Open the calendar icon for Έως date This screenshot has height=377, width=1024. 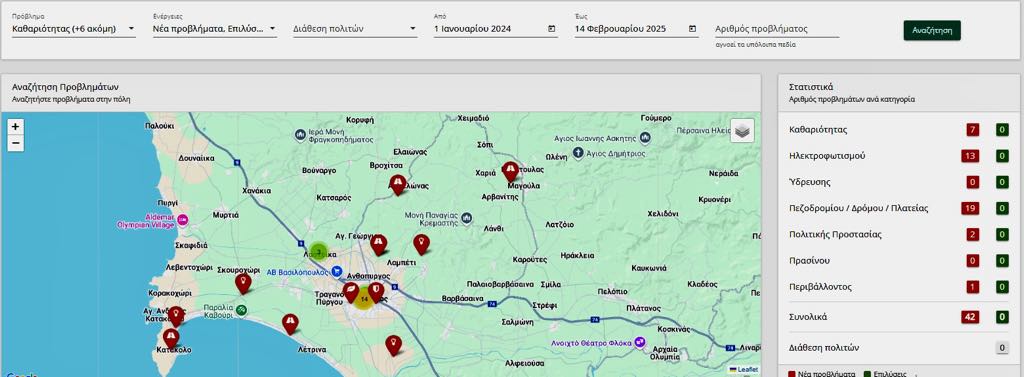[692, 29]
